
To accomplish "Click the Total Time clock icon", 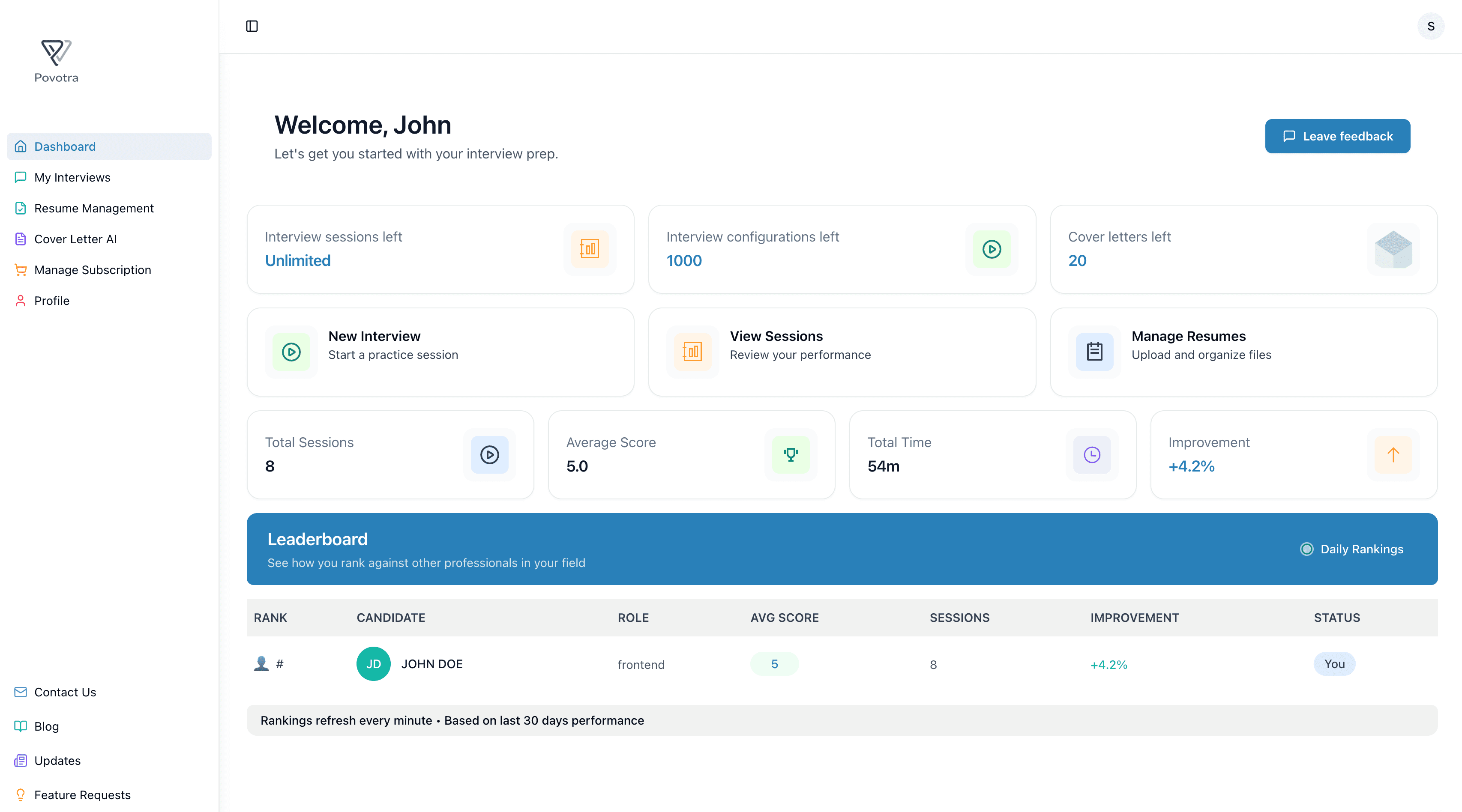I will (x=1092, y=454).
